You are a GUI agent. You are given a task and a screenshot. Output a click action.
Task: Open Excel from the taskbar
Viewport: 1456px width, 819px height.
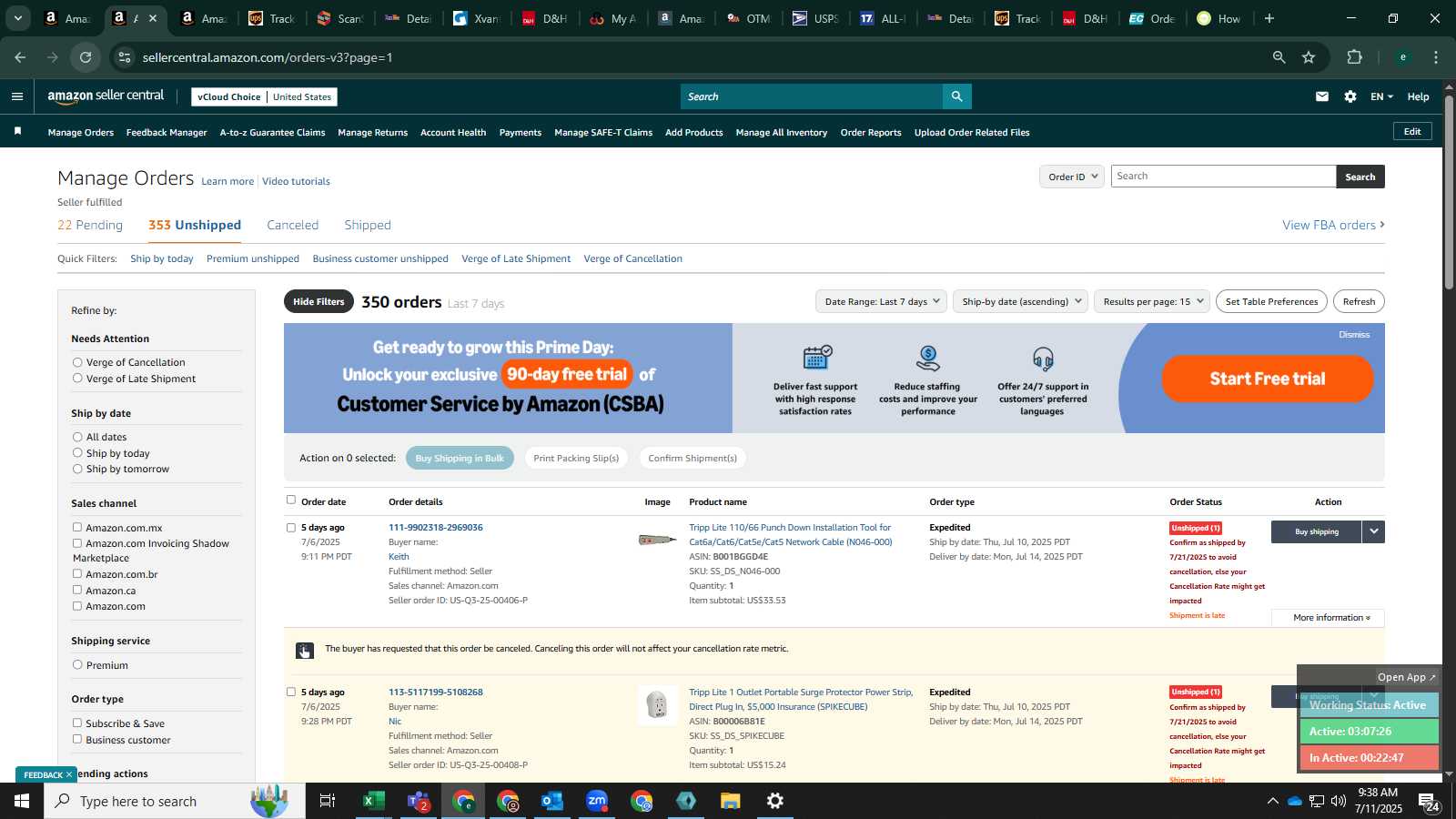(x=371, y=801)
